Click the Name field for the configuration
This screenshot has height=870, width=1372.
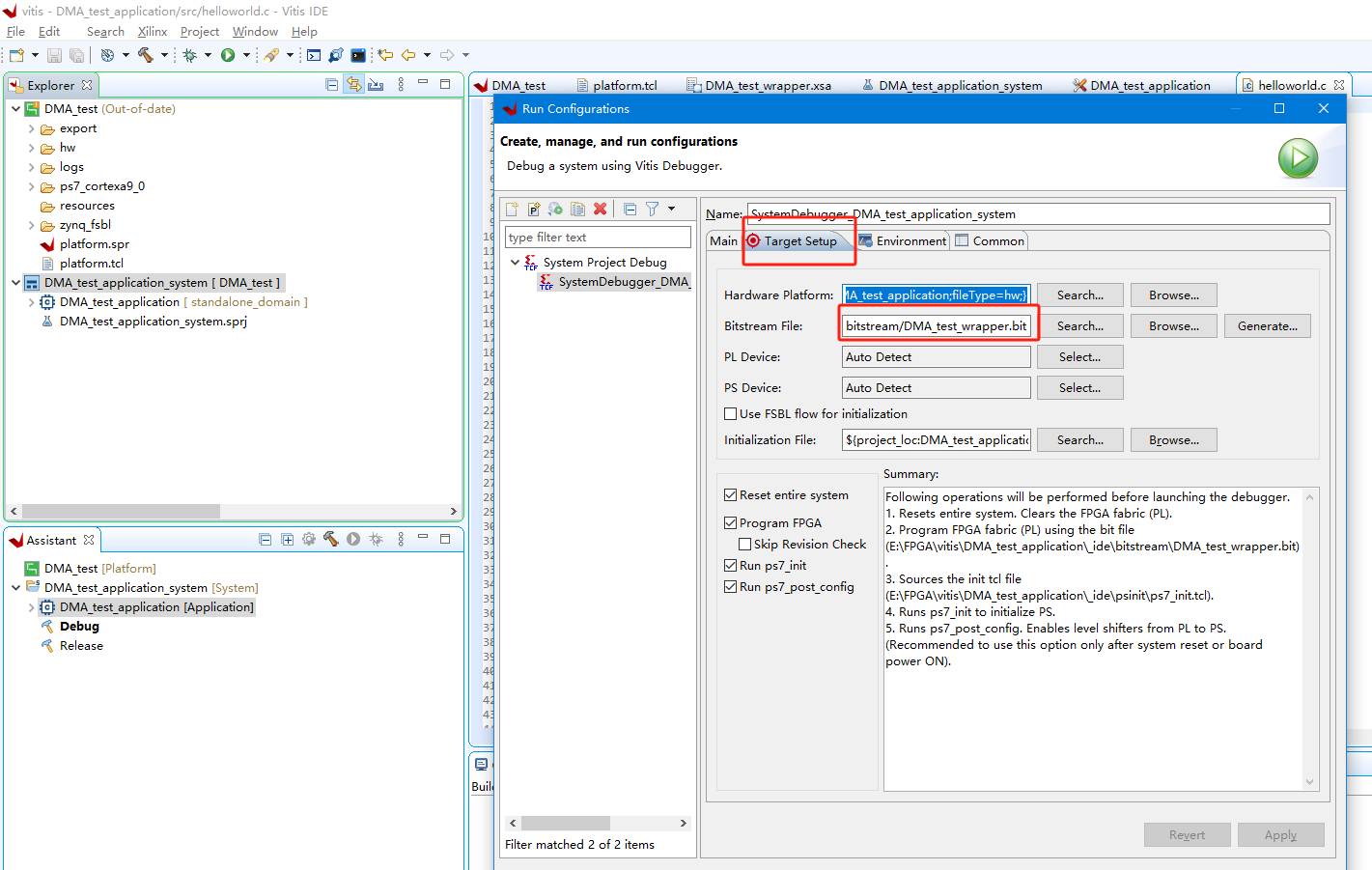point(1038,214)
